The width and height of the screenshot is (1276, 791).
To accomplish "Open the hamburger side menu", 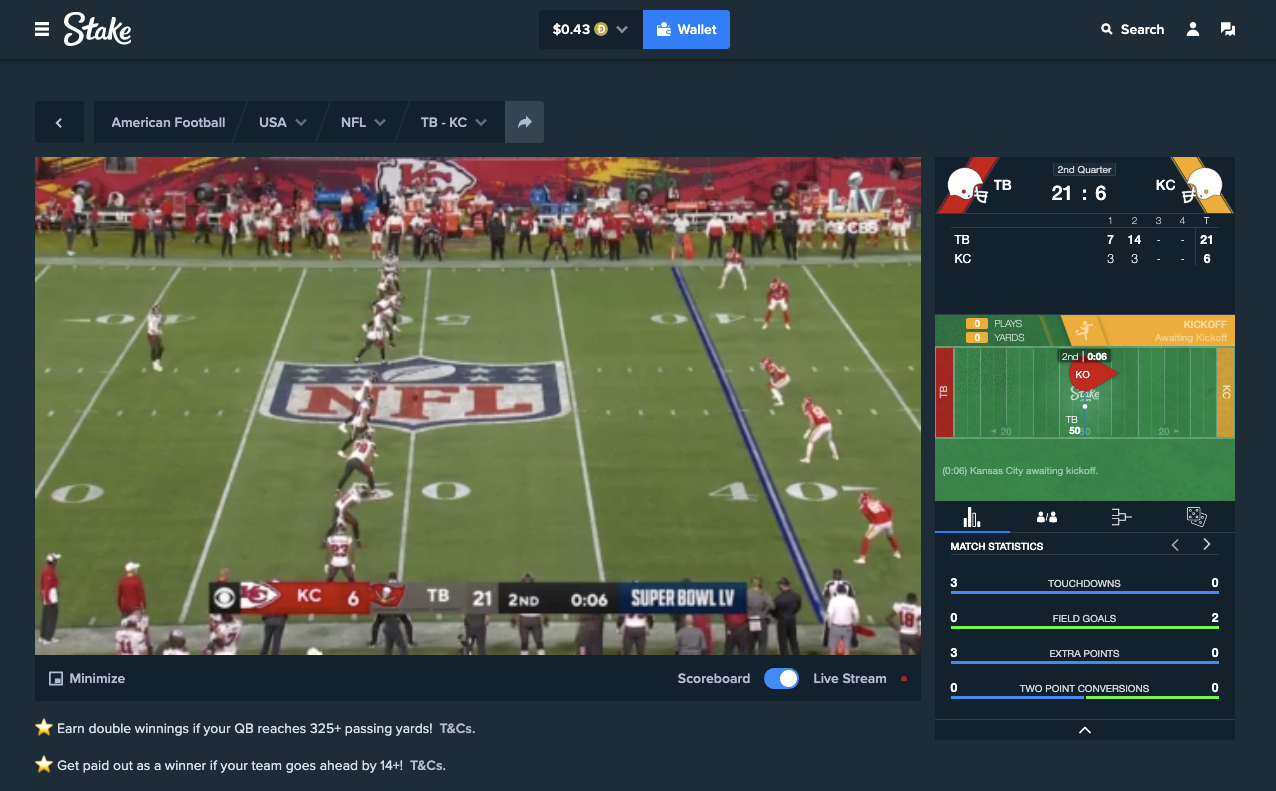I will coord(42,29).
